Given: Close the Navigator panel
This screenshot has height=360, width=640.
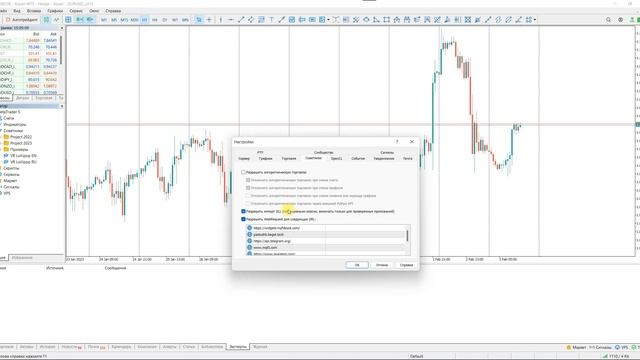Looking at the screenshot, I should pyautogui.click(x=62, y=106).
